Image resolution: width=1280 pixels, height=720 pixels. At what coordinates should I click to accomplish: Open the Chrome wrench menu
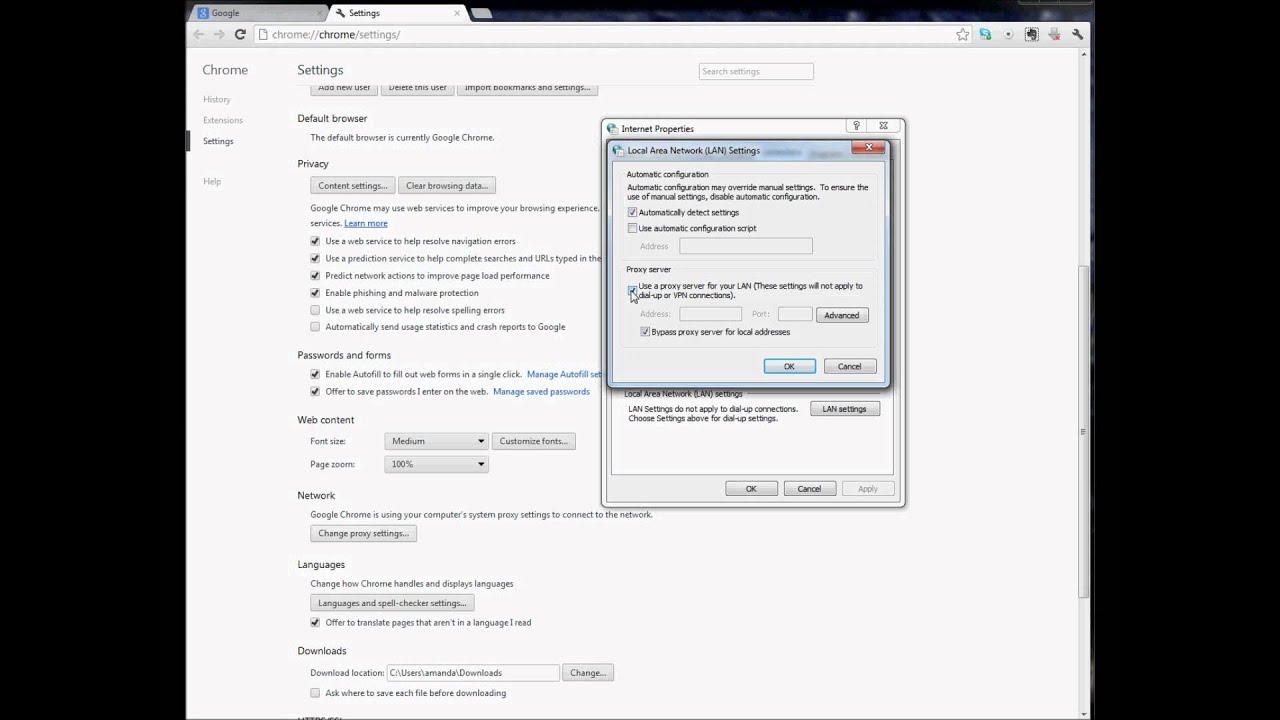pyautogui.click(x=1077, y=34)
